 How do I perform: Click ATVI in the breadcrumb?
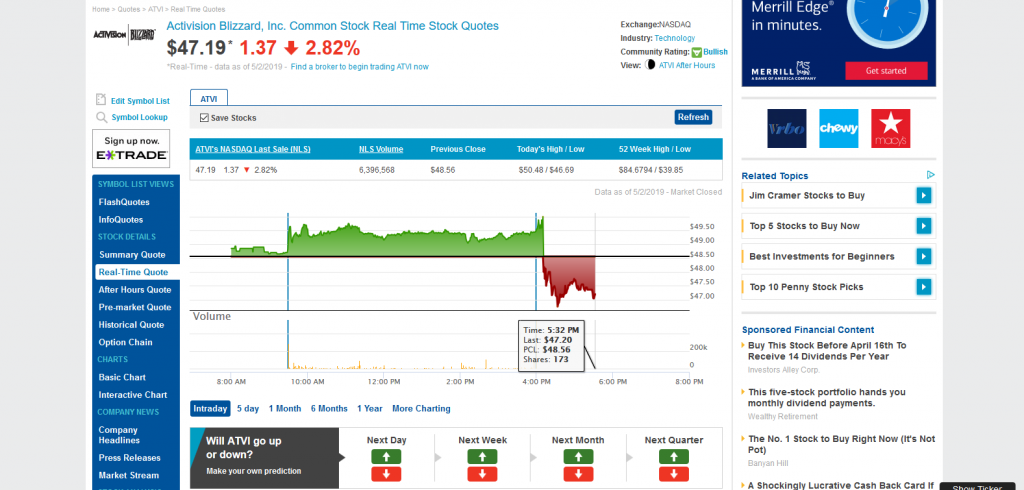pos(155,10)
